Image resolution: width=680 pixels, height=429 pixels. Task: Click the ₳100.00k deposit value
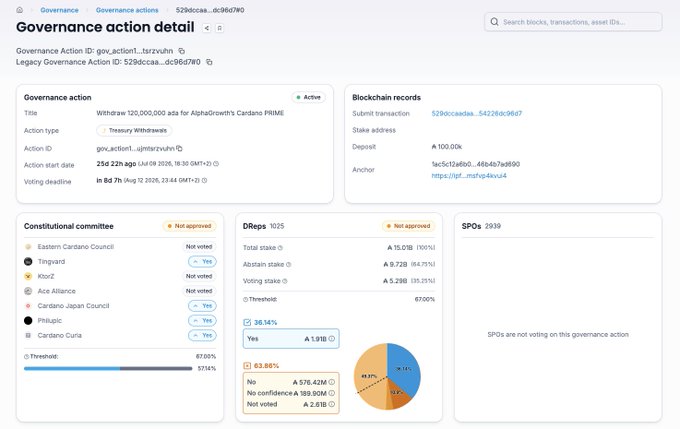(447, 147)
